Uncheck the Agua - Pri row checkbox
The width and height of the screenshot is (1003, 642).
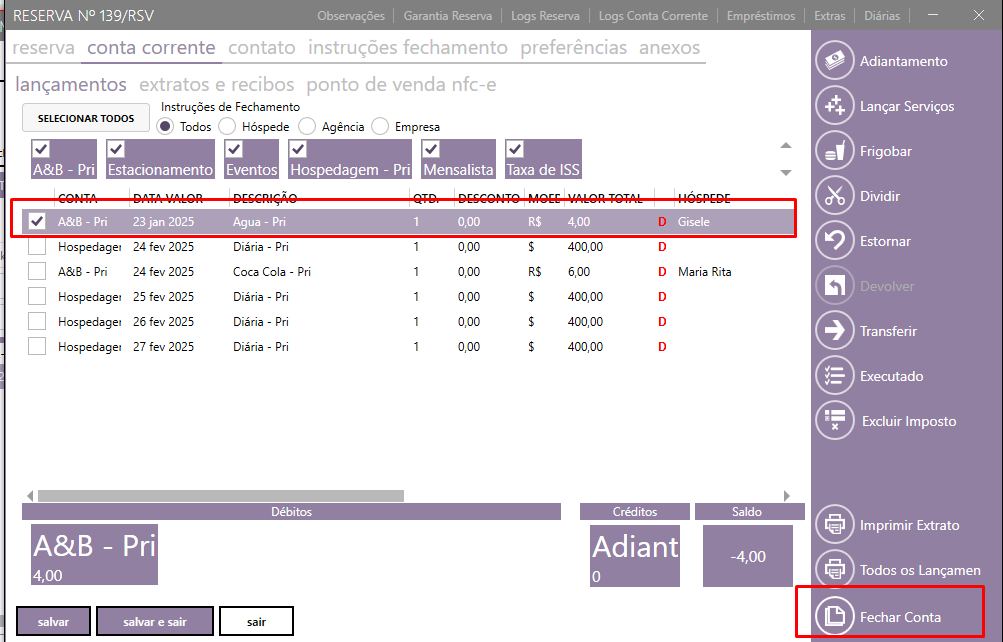click(x=37, y=221)
